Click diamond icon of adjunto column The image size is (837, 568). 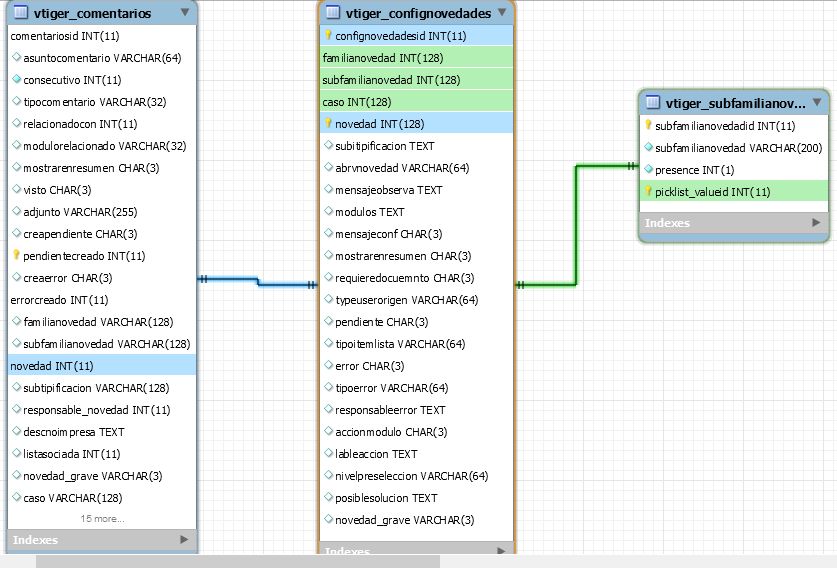point(17,211)
